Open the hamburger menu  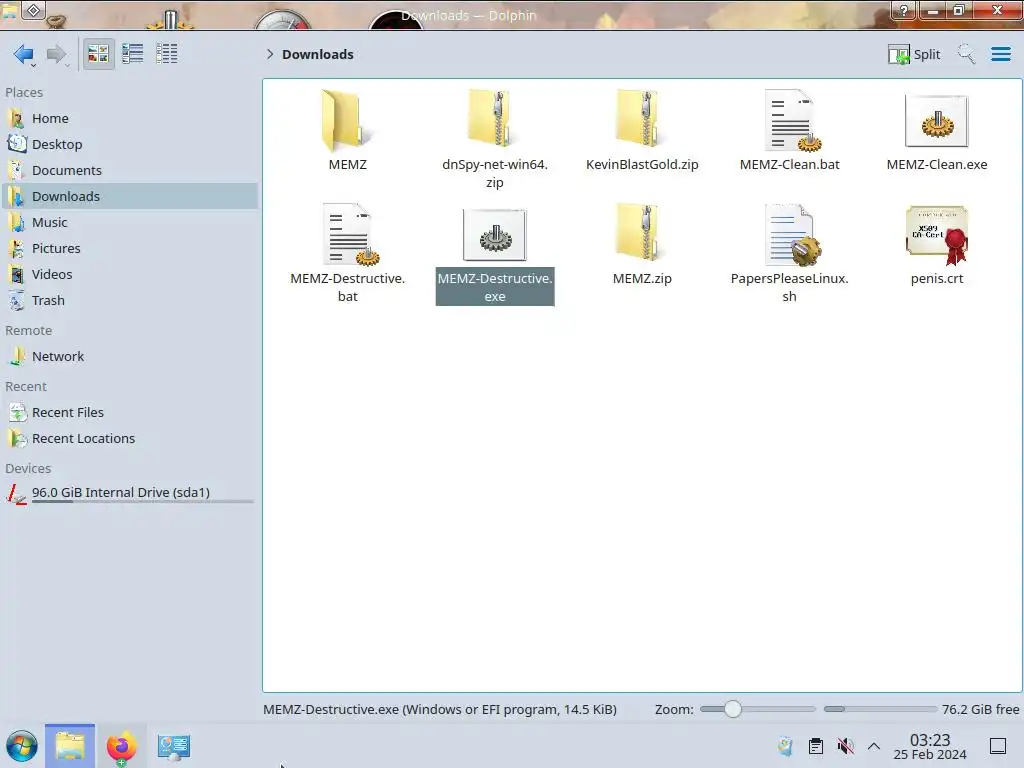coord(1000,54)
